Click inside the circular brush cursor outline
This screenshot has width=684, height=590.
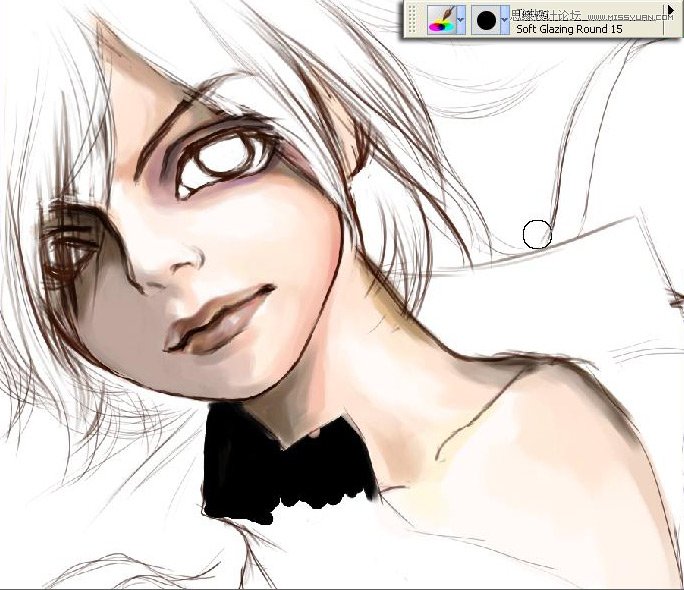[x=537, y=234]
